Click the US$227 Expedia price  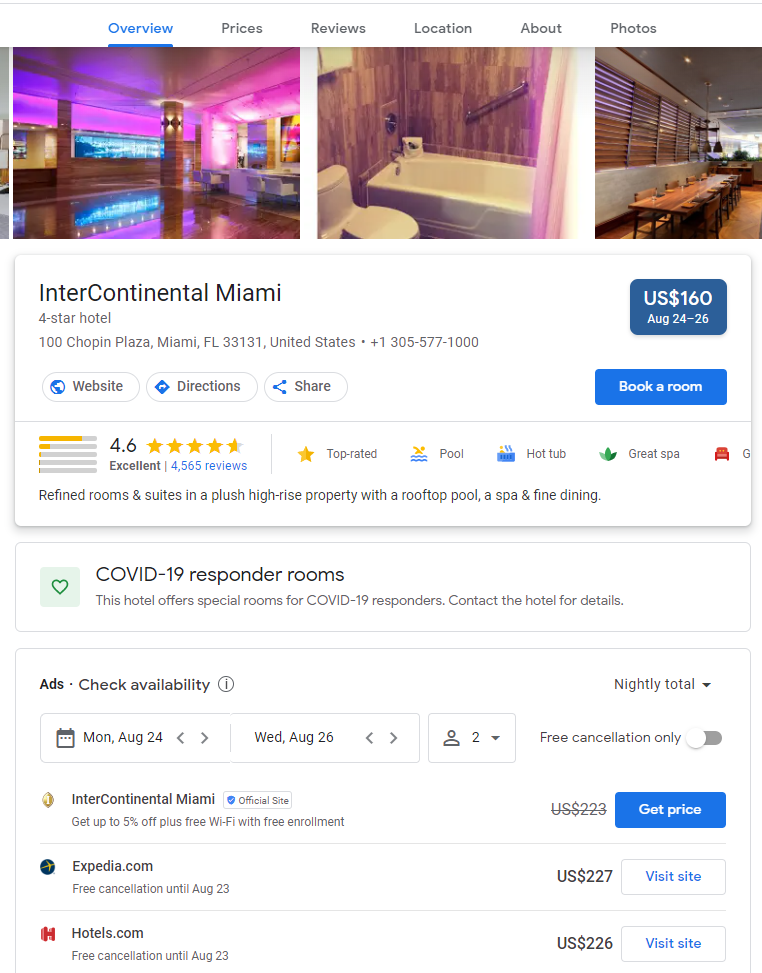click(x=585, y=876)
